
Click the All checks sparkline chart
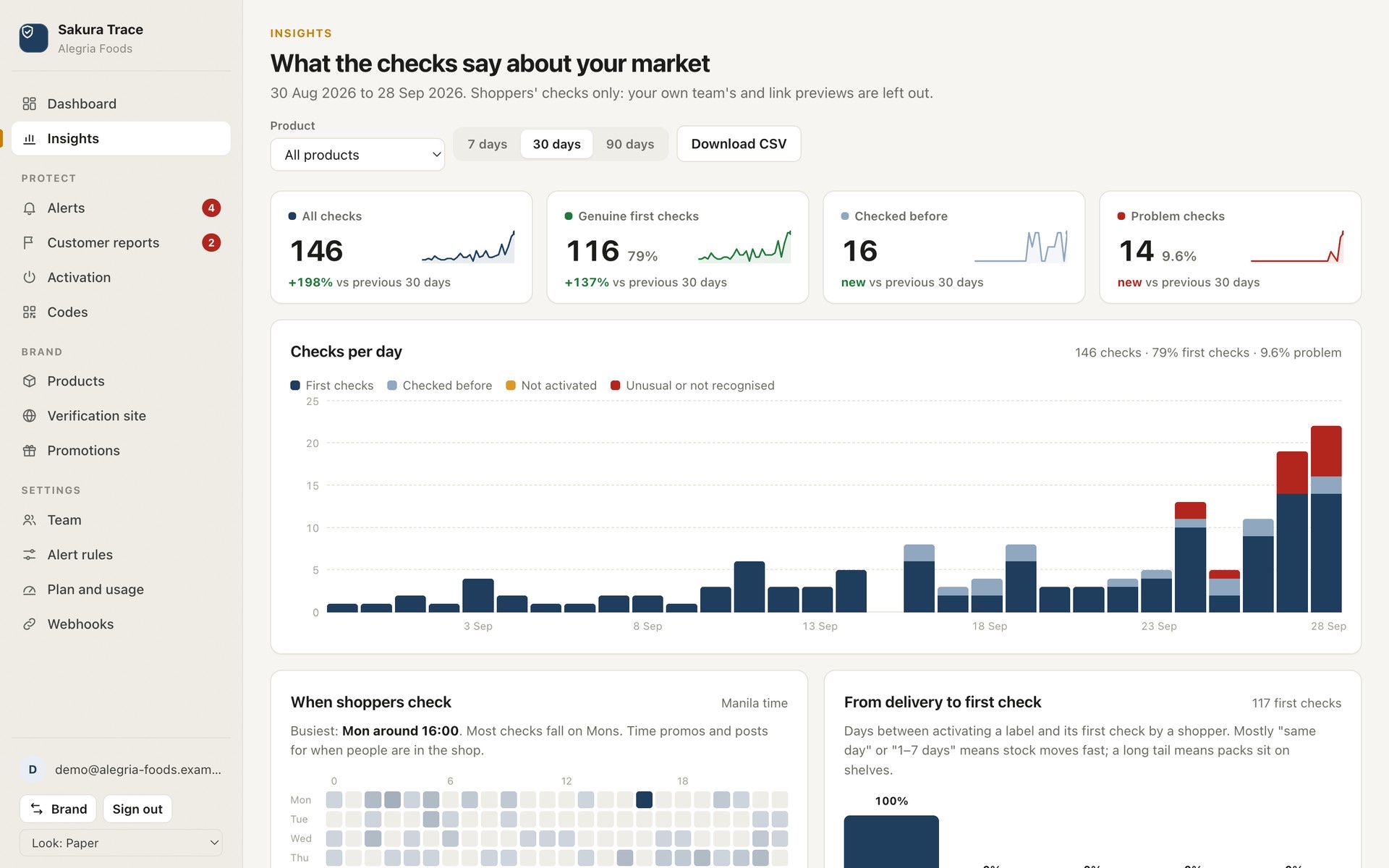pos(468,247)
